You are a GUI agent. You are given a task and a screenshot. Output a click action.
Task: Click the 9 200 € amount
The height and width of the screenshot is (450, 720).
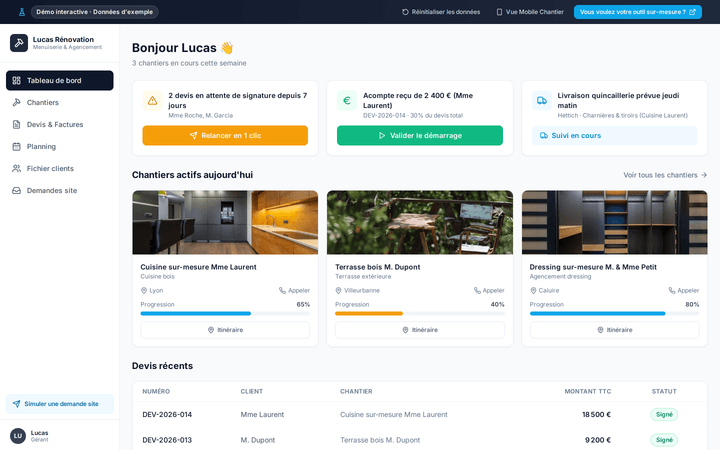598,440
